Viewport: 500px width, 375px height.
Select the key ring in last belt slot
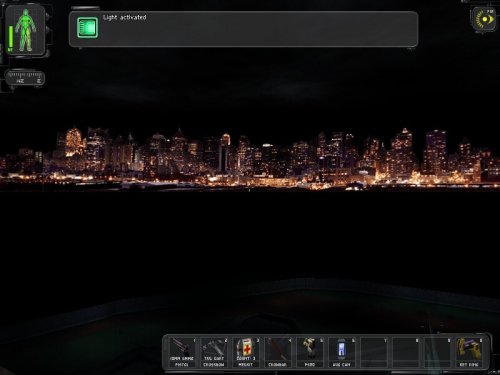(469, 352)
